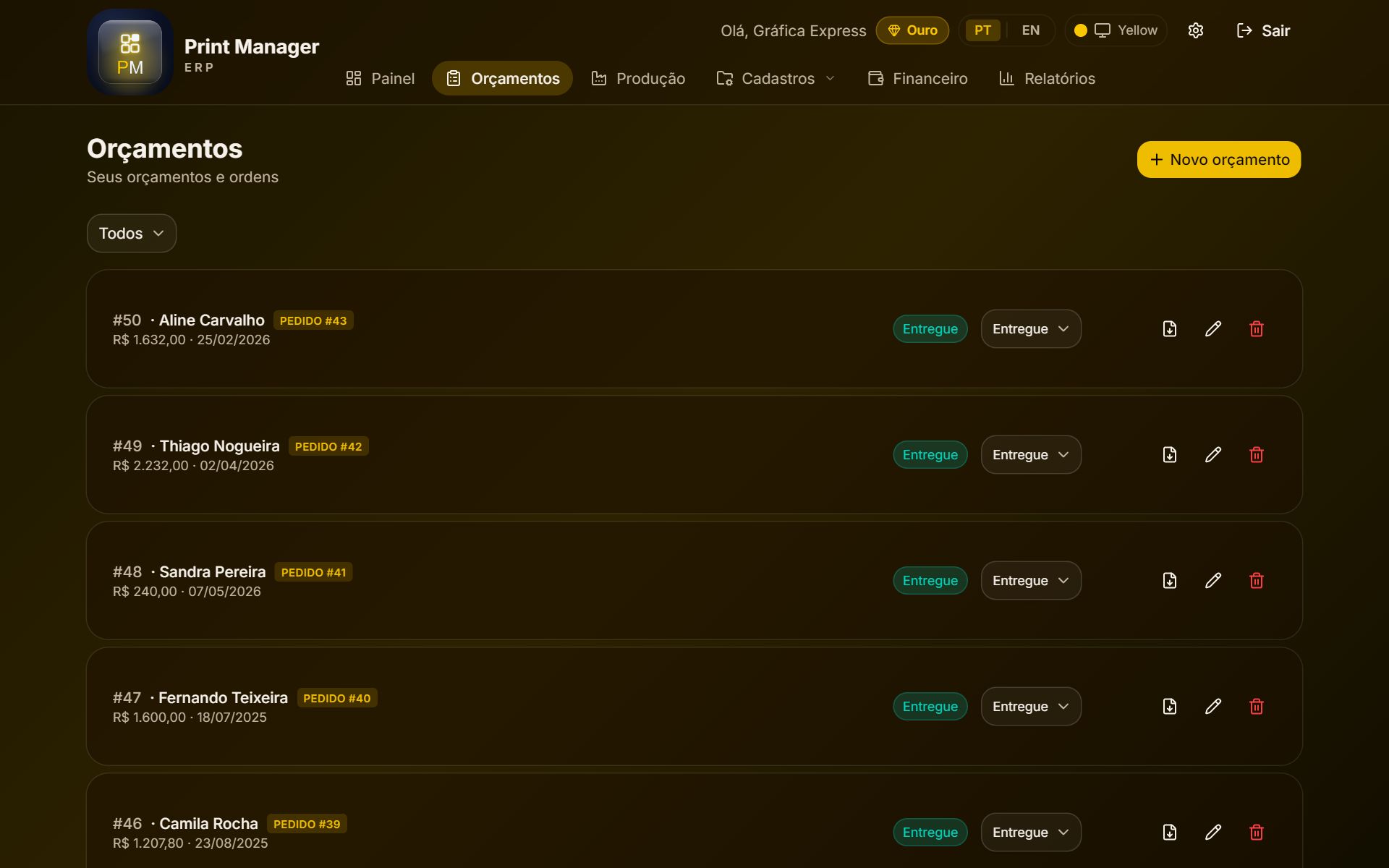Delete quote #49 with trash icon
The height and width of the screenshot is (868, 1389).
[1257, 455]
